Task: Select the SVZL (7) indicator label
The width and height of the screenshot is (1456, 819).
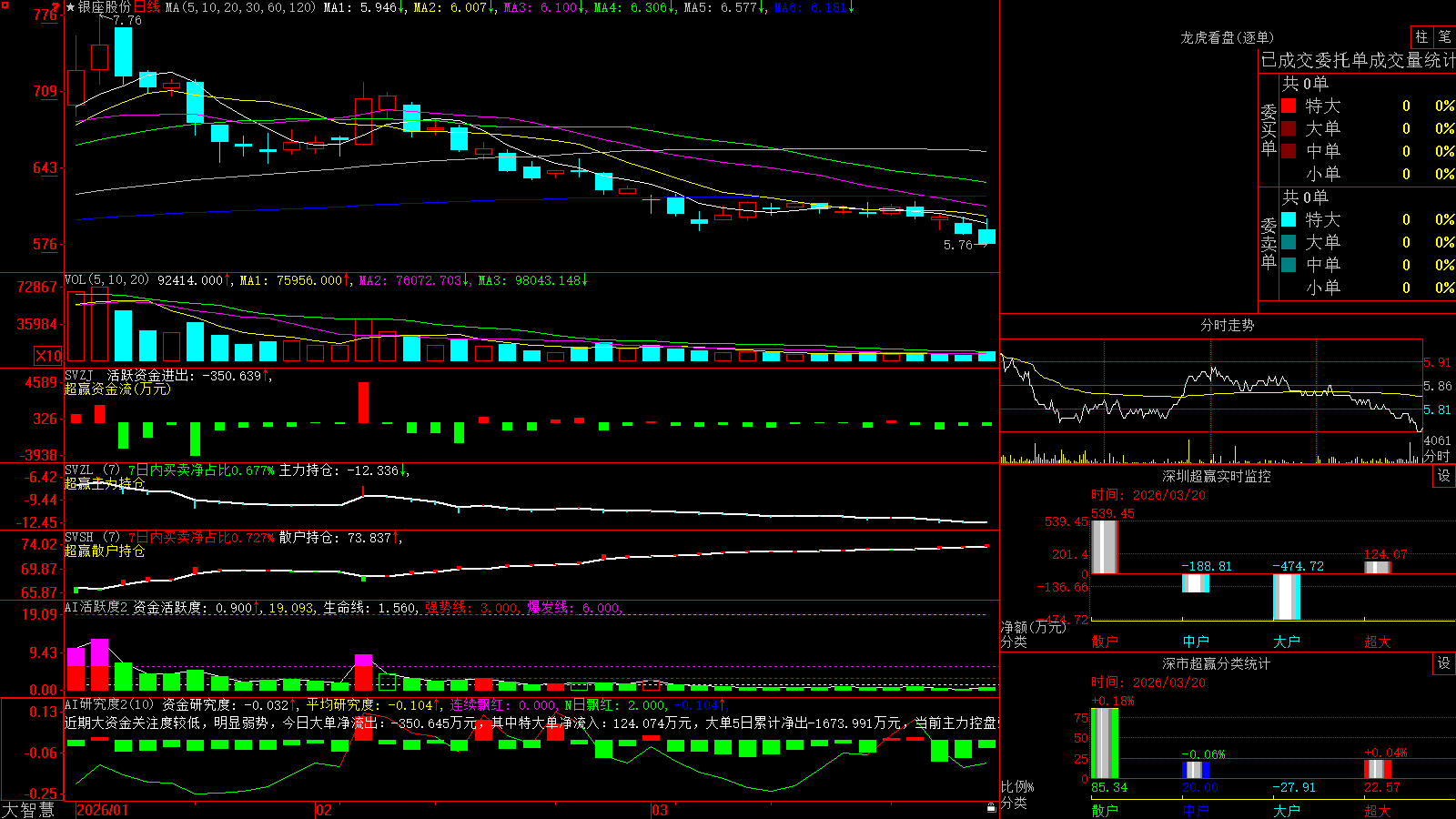Action: coord(92,470)
